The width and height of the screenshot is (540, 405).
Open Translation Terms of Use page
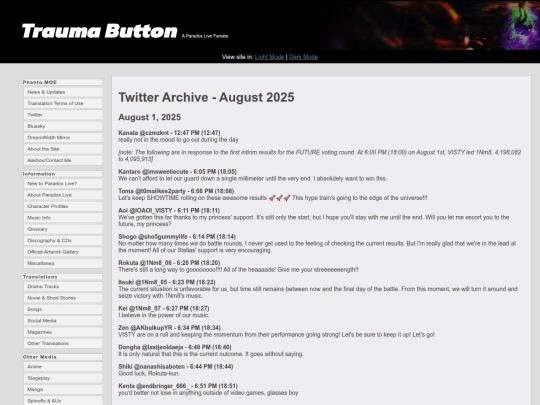[x=63, y=103]
